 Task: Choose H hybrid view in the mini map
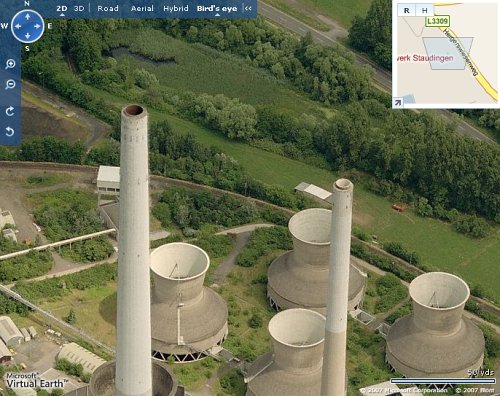click(x=425, y=10)
